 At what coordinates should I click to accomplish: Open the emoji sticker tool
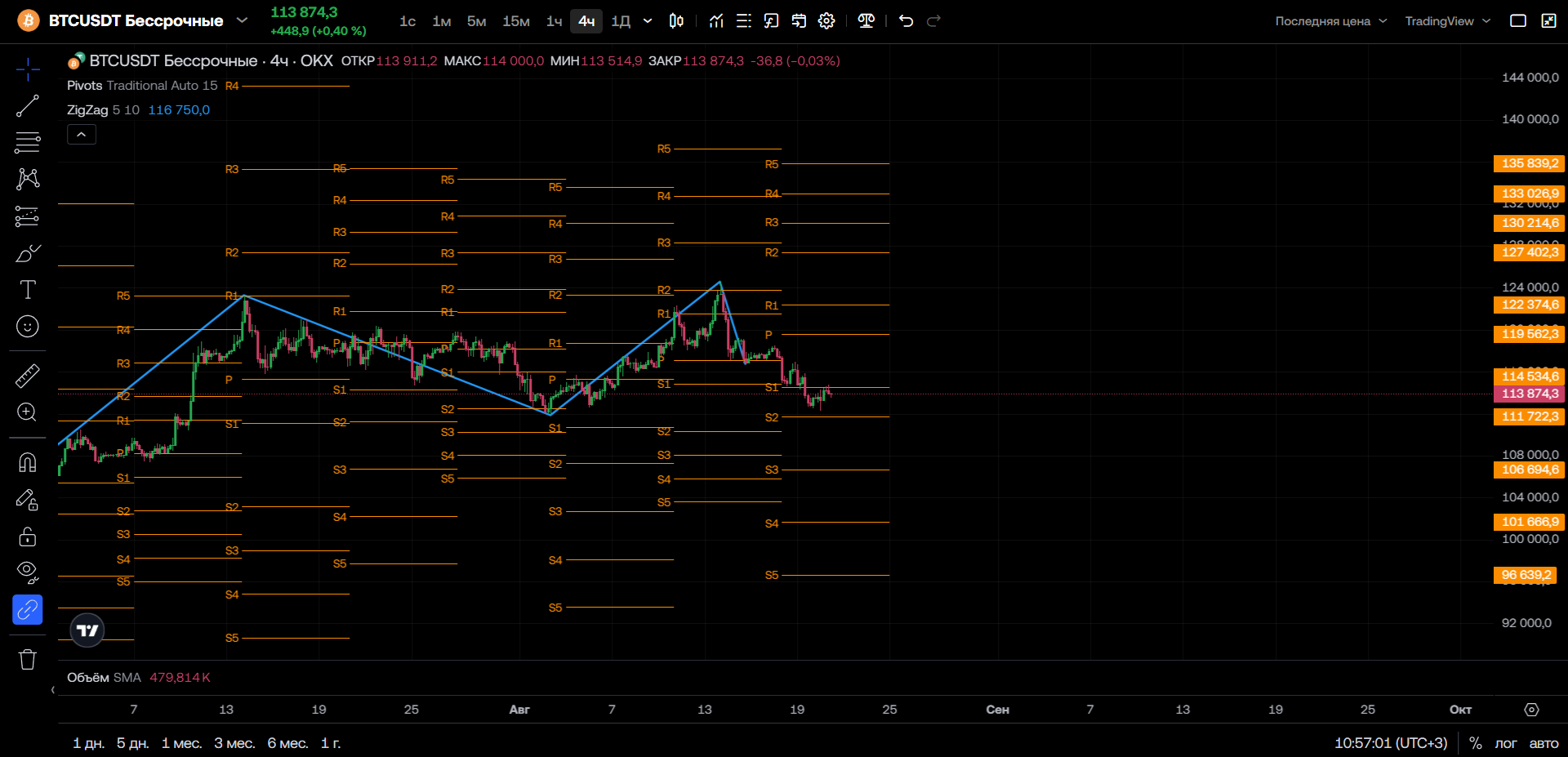coord(28,327)
